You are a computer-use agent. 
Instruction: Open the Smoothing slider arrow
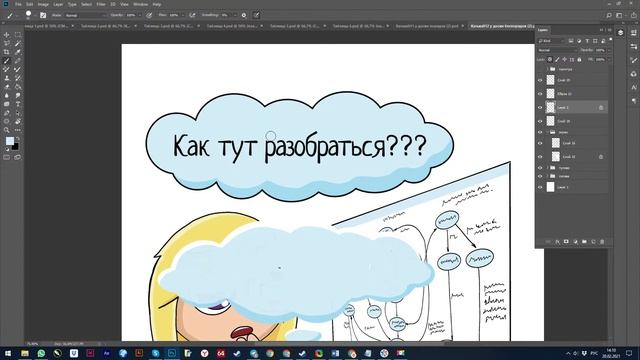point(236,15)
